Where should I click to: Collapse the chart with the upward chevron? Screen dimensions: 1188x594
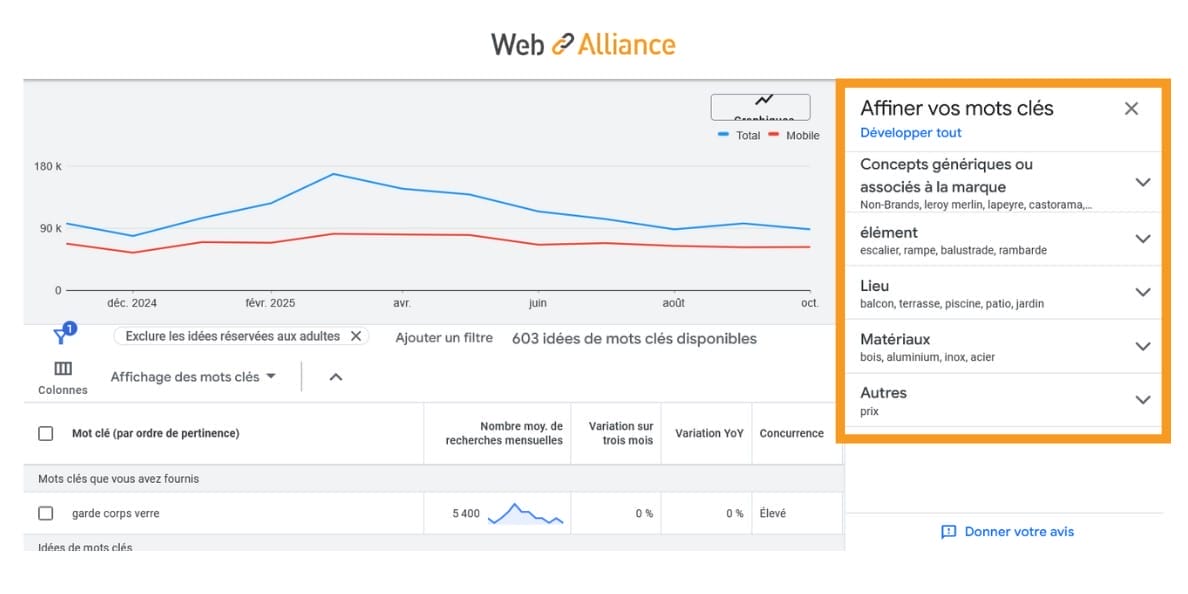click(335, 377)
